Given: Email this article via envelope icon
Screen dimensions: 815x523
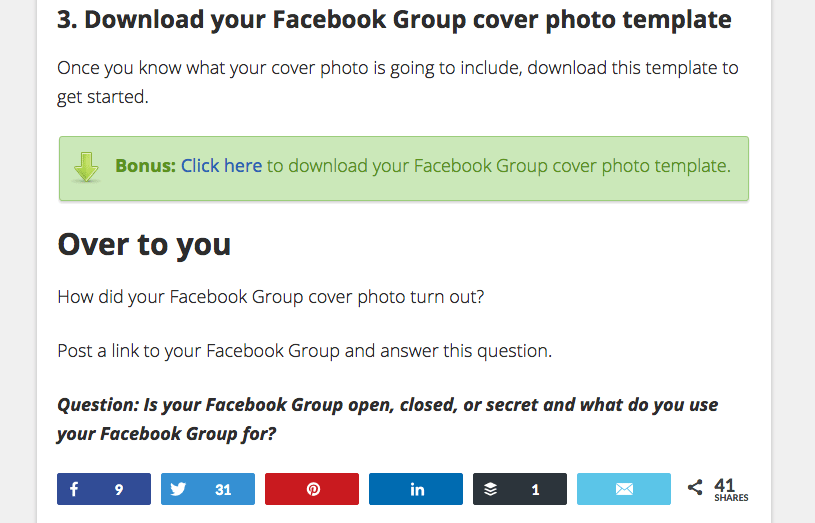Looking at the screenshot, I should click(624, 489).
